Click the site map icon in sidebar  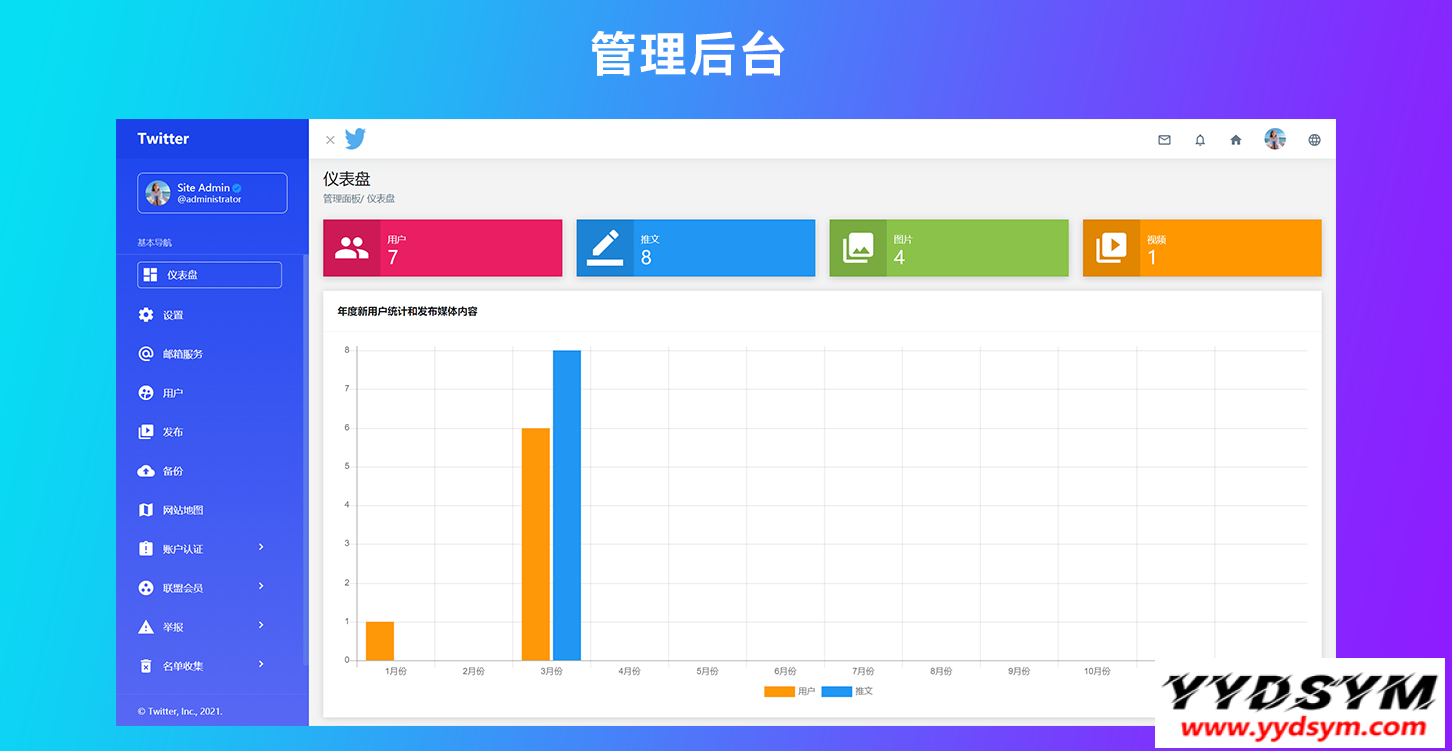pyautogui.click(x=146, y=510)
